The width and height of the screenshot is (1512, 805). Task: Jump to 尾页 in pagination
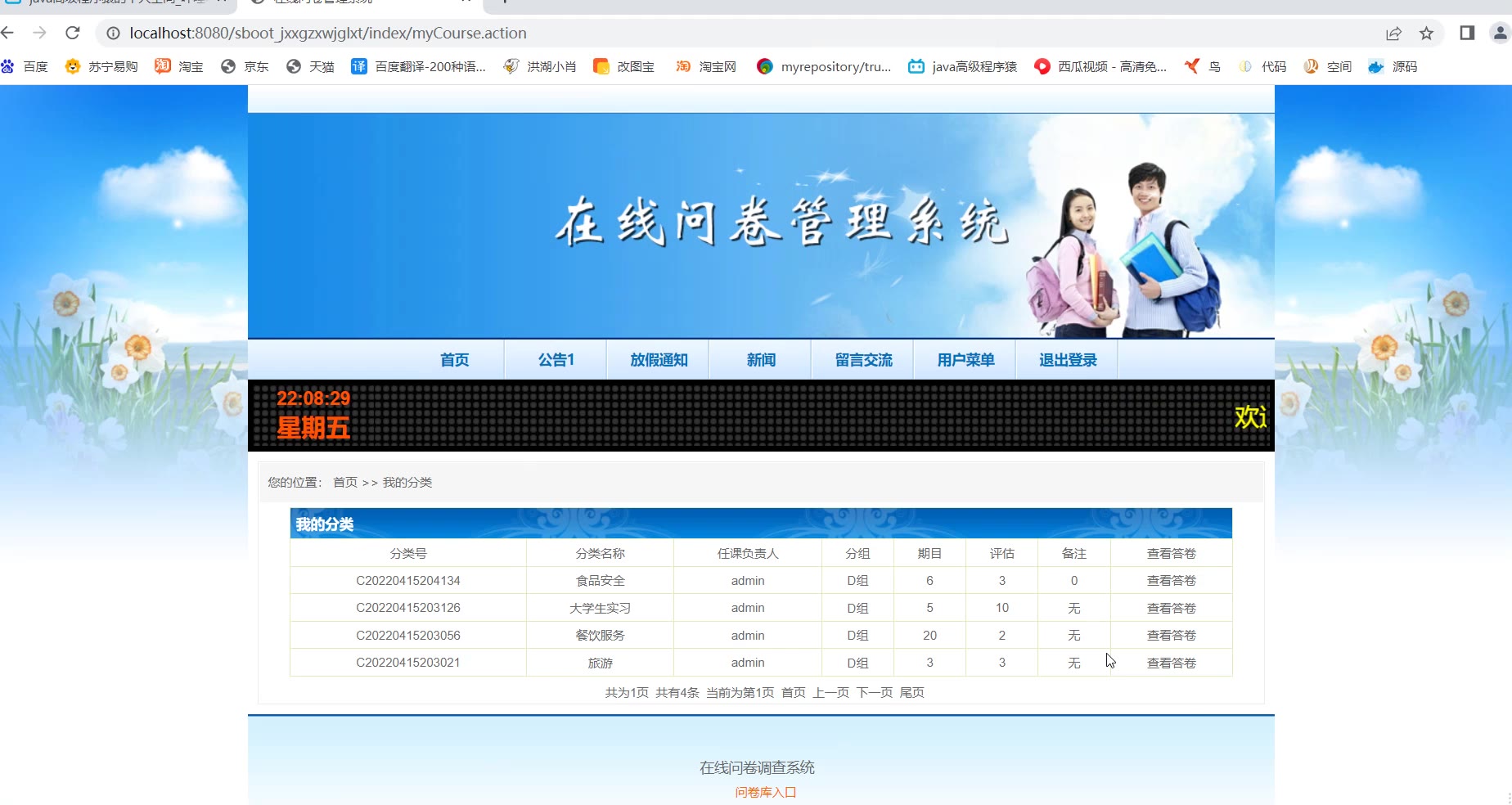[x=912, y=693]
